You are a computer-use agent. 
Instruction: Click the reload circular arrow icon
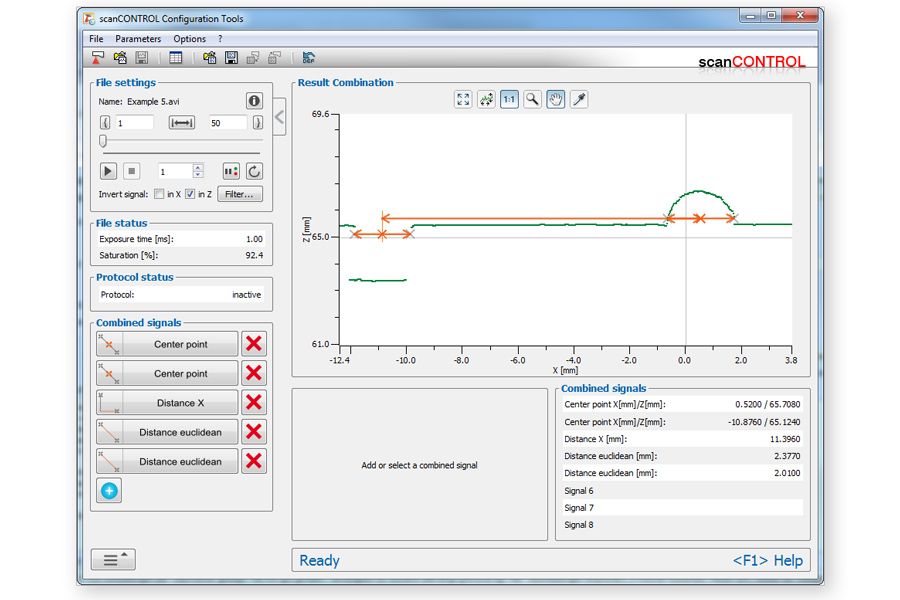[x=254, y=172]
